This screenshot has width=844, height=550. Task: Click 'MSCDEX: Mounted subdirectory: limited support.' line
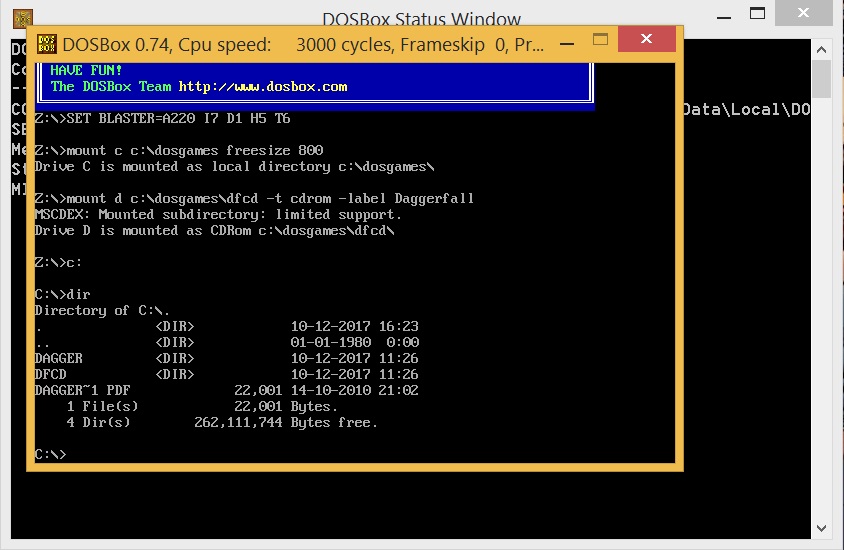tap(218, 215)
